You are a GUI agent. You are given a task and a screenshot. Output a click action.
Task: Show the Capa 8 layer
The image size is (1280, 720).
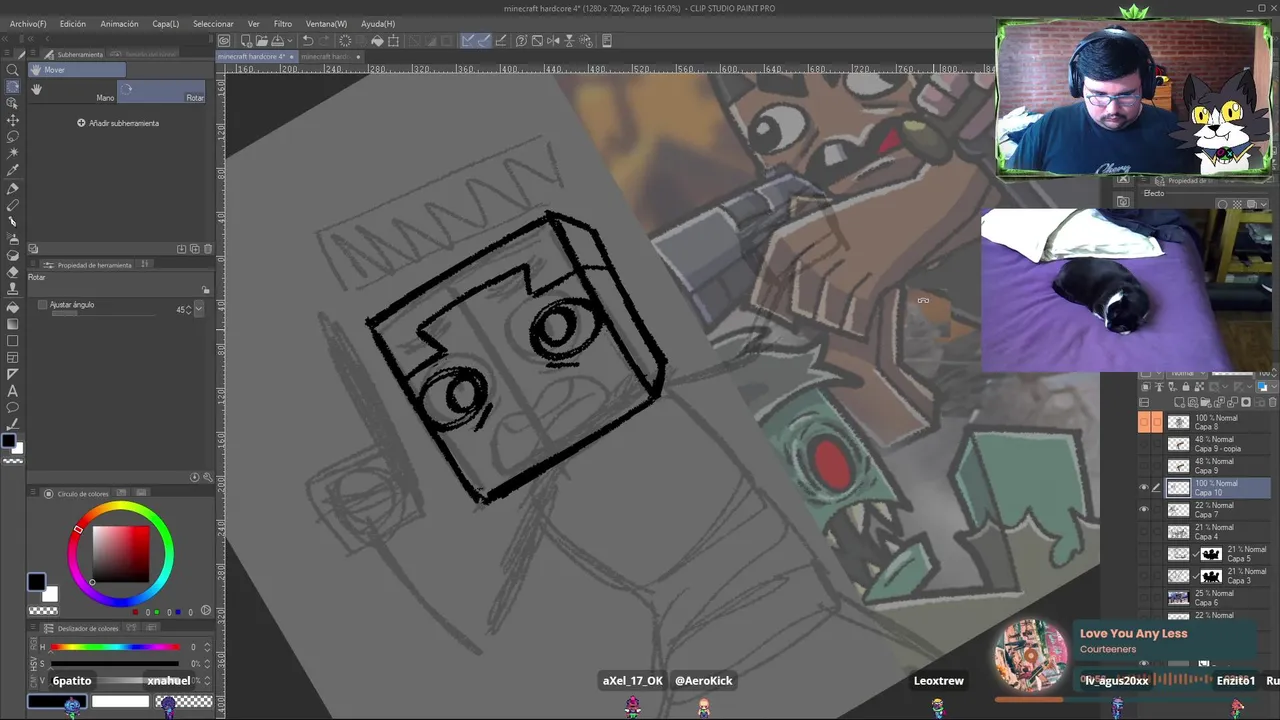tap(1144, 422)
